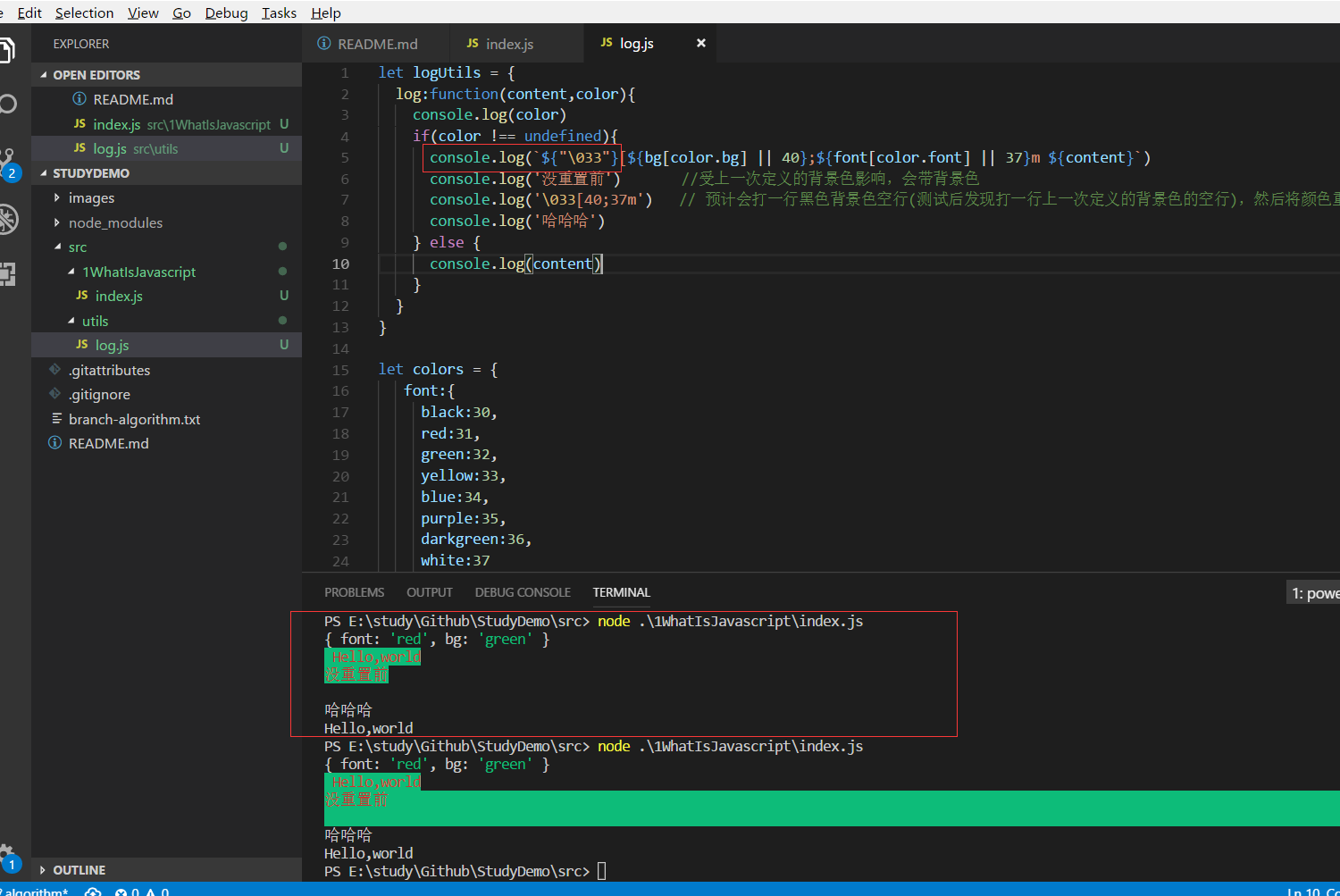Open the Debug menu
This screenshot has width=1340, height=896.
(227, 13)
